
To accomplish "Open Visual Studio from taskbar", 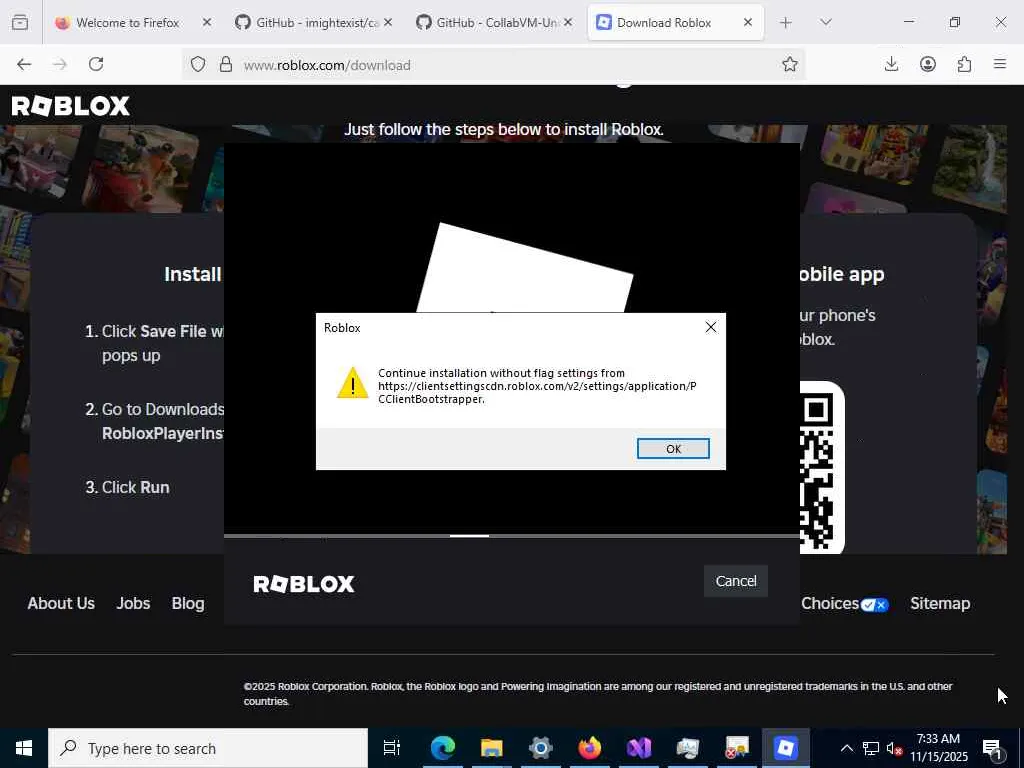I will [639, 748].
